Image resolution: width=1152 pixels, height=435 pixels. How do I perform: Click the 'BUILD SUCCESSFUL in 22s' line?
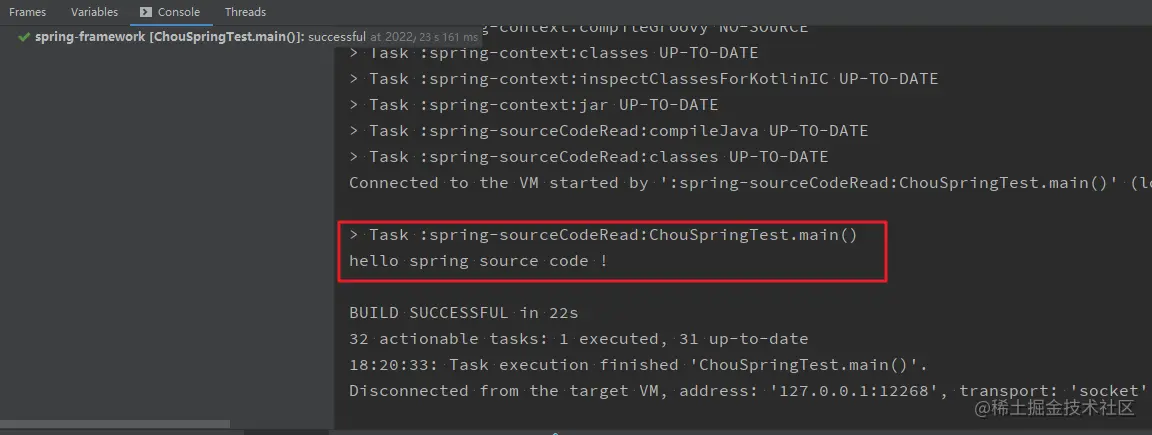(x=463, y=313)
